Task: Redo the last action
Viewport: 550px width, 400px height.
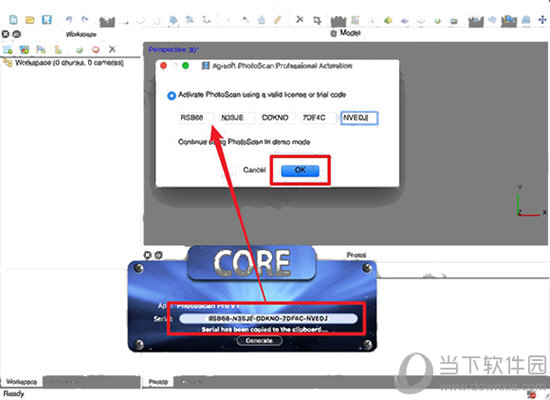Action: pos(85,20)
